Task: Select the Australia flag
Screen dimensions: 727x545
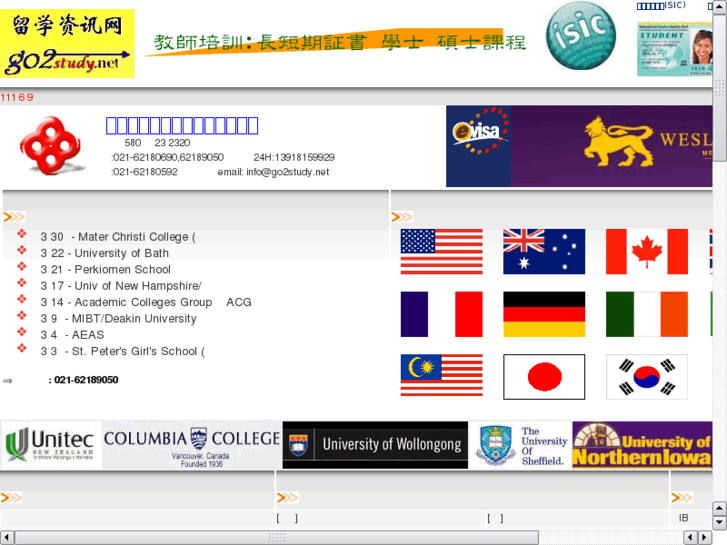Action: [x=544, y=251]
